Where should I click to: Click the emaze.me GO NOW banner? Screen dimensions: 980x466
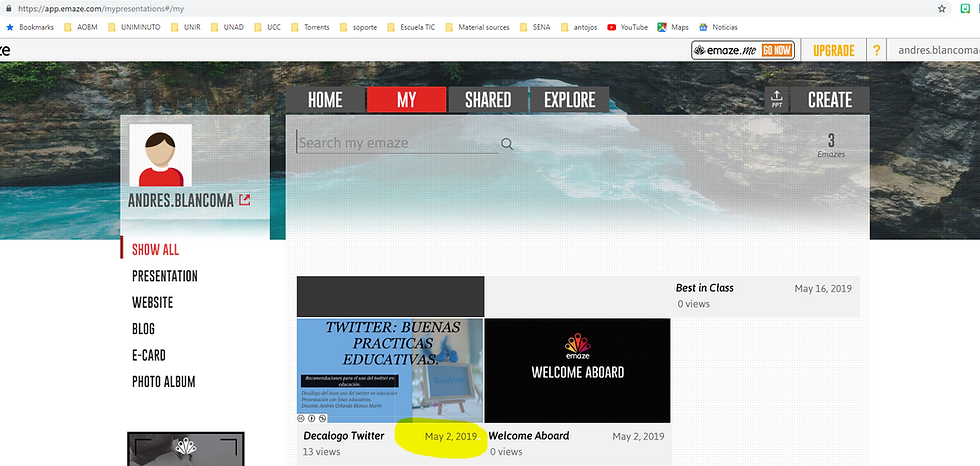point(742,51)
